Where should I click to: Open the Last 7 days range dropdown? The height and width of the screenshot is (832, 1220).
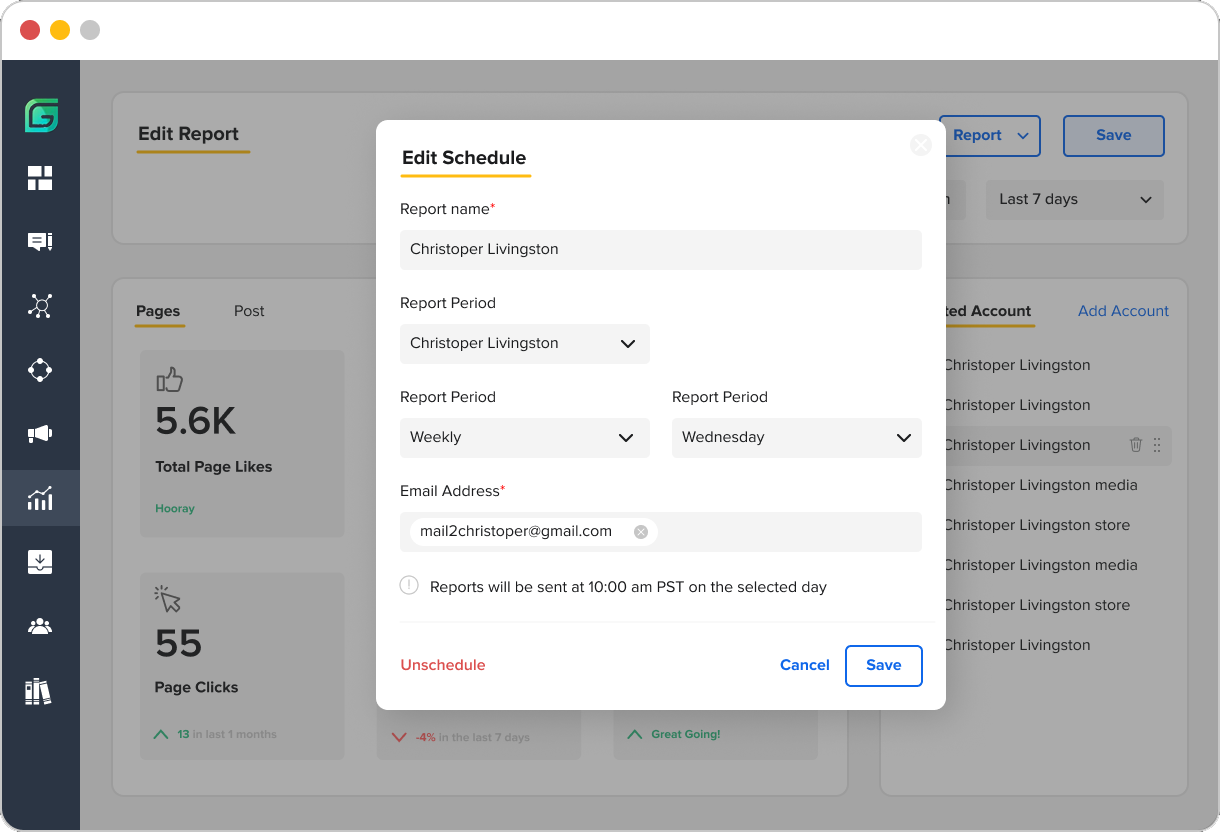click(x=1075, y=199)
